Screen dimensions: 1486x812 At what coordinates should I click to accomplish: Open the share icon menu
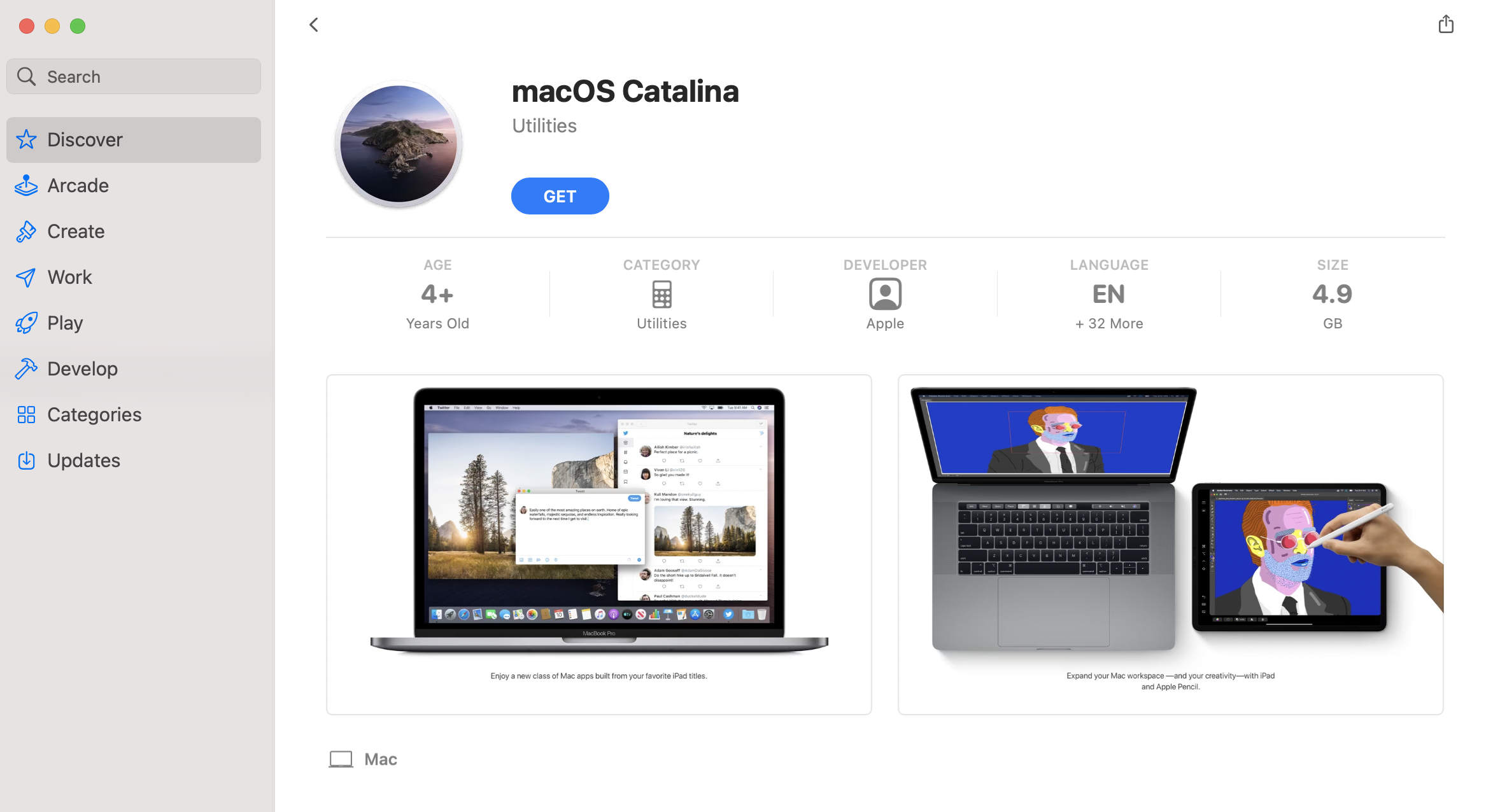(1445, 24)
